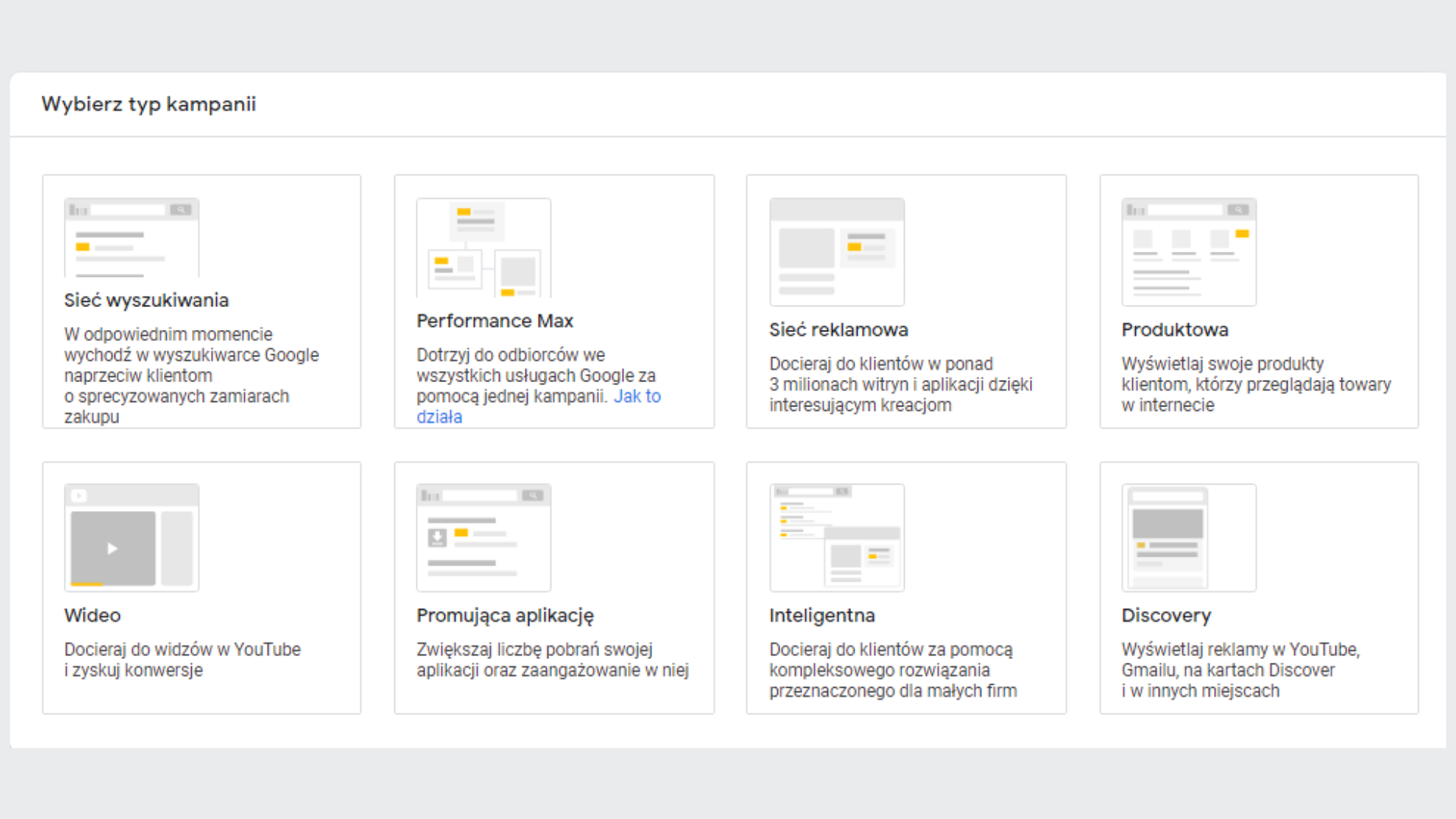This screenshot has height=819, width=1456.
Task: Click description 'W odpowiednim momencie wychodź w wyszukiwarce'
Action: coord(192,375)
